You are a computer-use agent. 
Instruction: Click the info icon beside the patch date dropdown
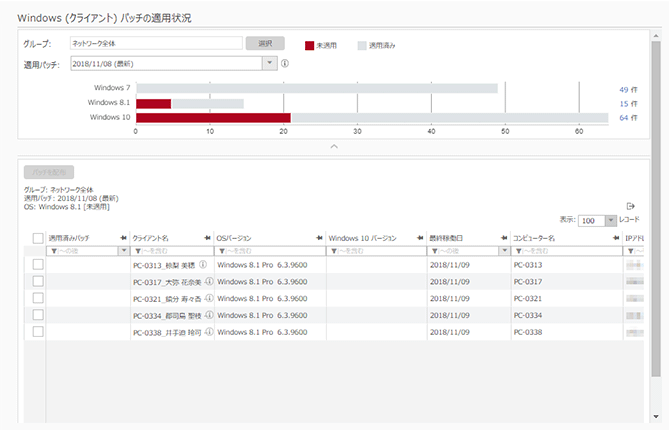click(x=285, y=64)
